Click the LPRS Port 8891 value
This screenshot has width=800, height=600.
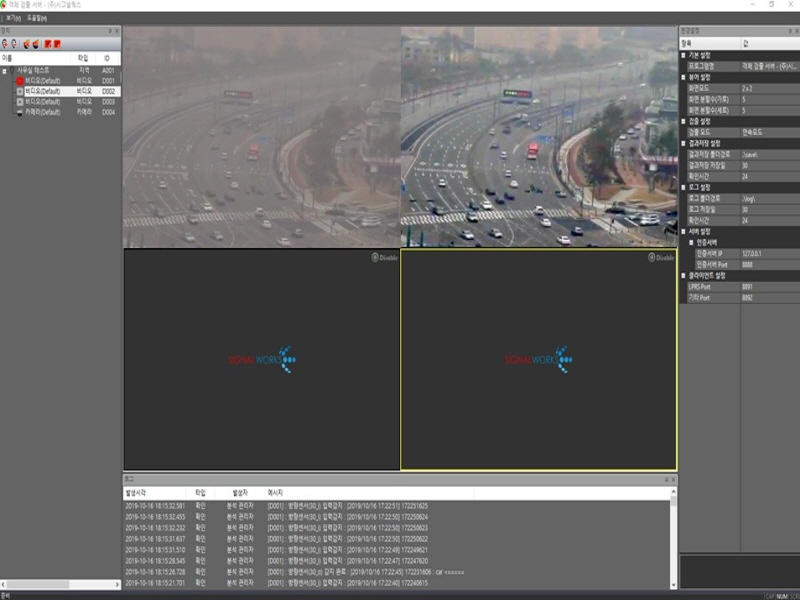pos(770,287)
